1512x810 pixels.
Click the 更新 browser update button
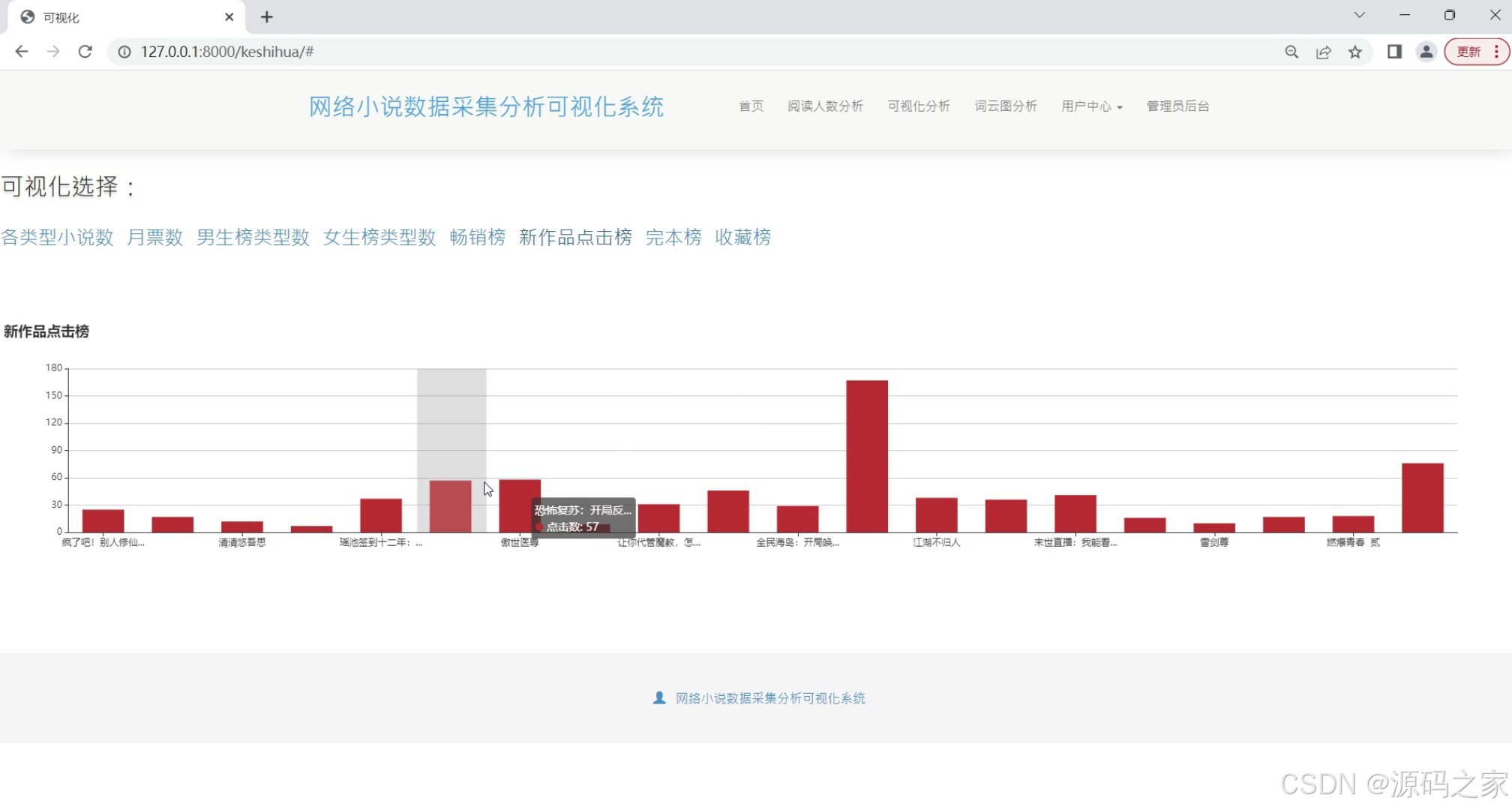tap(1468, 52)
